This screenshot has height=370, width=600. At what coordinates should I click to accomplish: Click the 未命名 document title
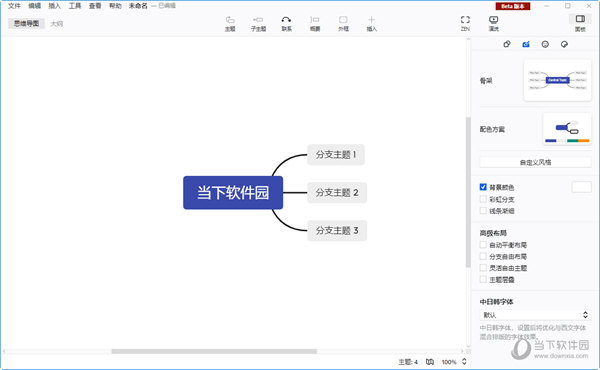coord(138,6)
